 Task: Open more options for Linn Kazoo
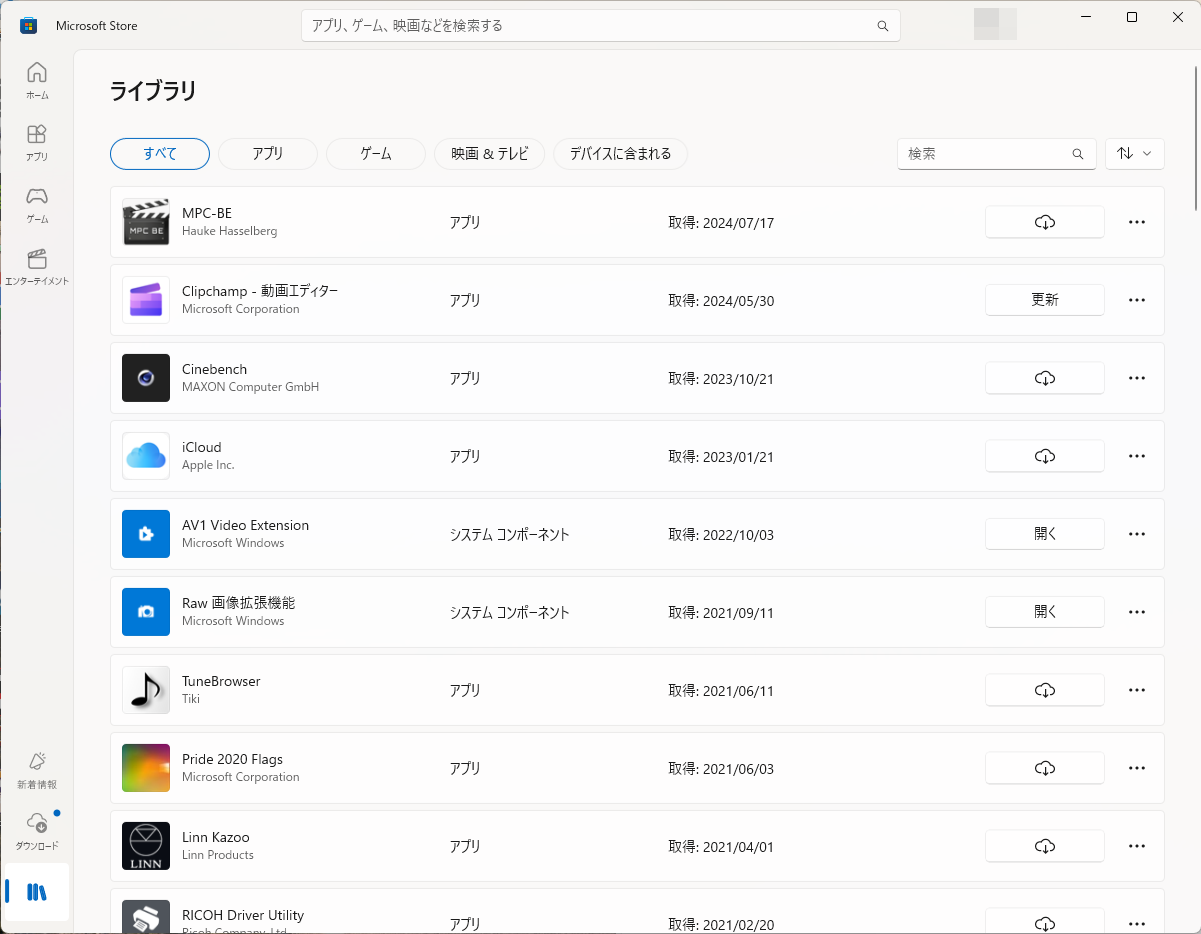click(x=1137, y=846)
